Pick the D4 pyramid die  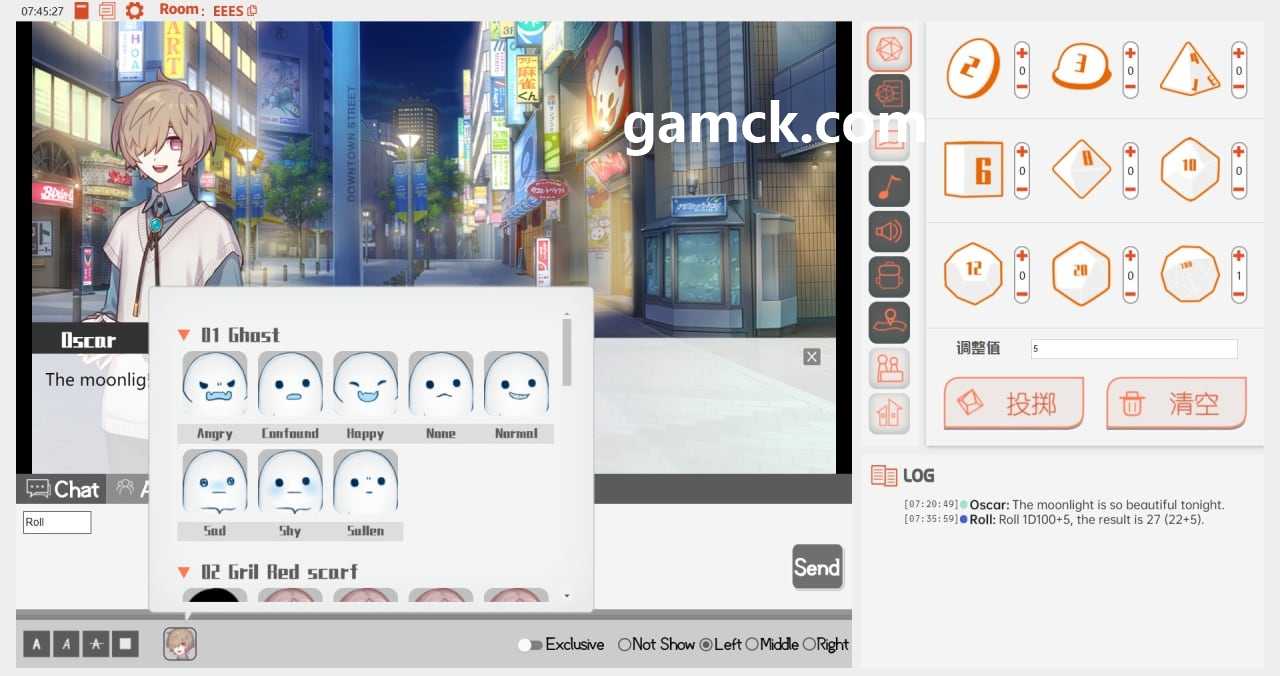click(x=1190, y=69)
